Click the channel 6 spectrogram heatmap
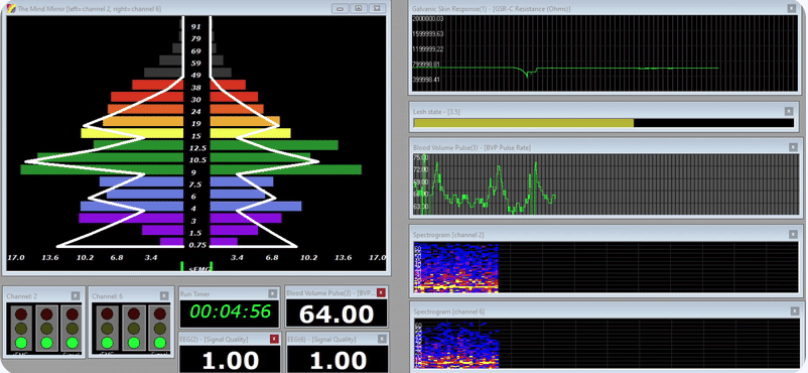808x373 pixels. 456,344
